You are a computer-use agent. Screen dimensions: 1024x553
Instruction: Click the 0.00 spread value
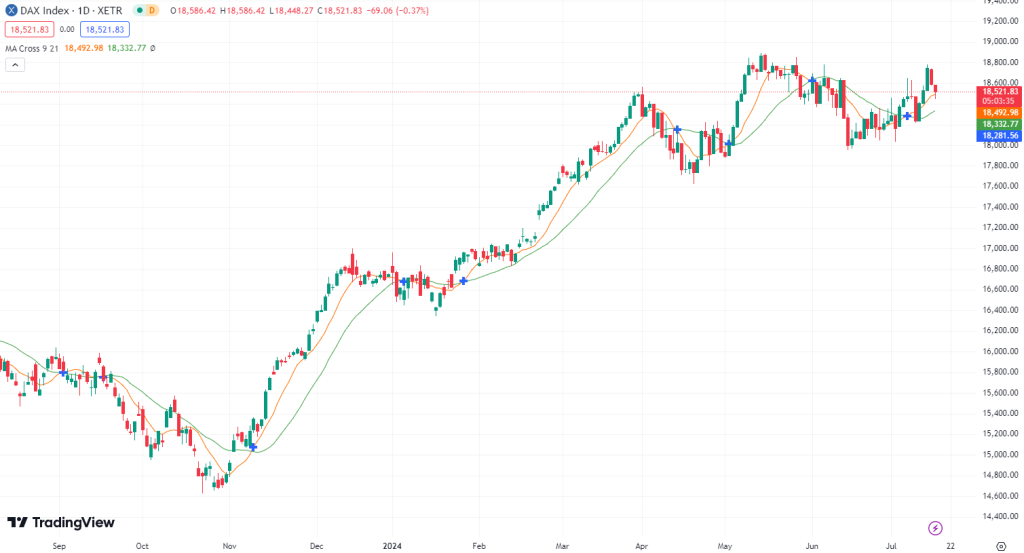tap(67, 29)
